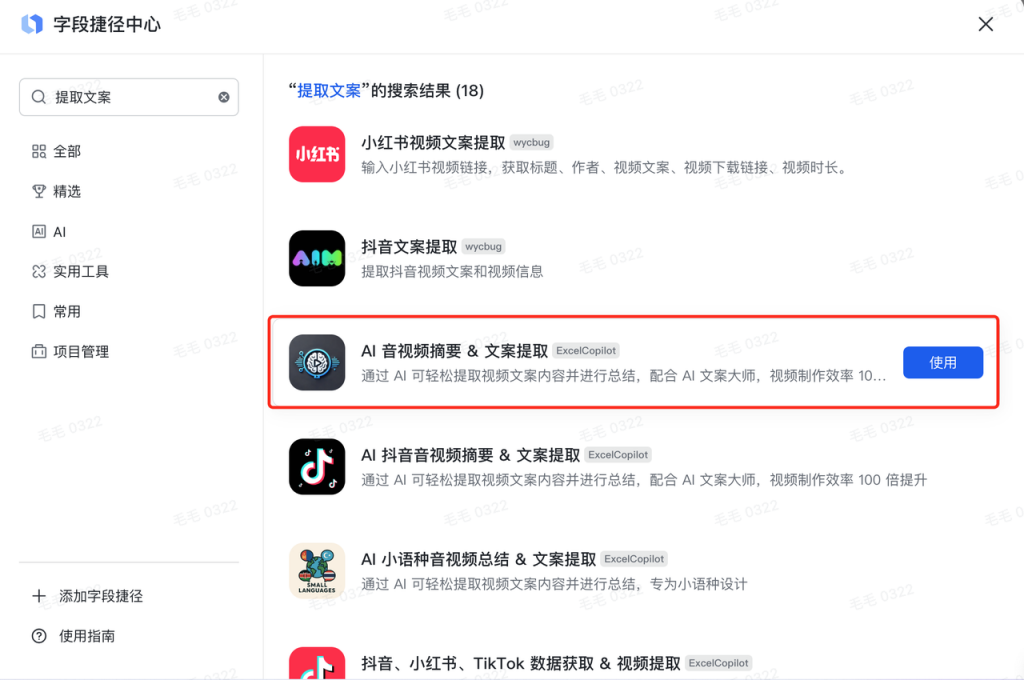Focus the 提取文案 search field

[x=129, y=97]
